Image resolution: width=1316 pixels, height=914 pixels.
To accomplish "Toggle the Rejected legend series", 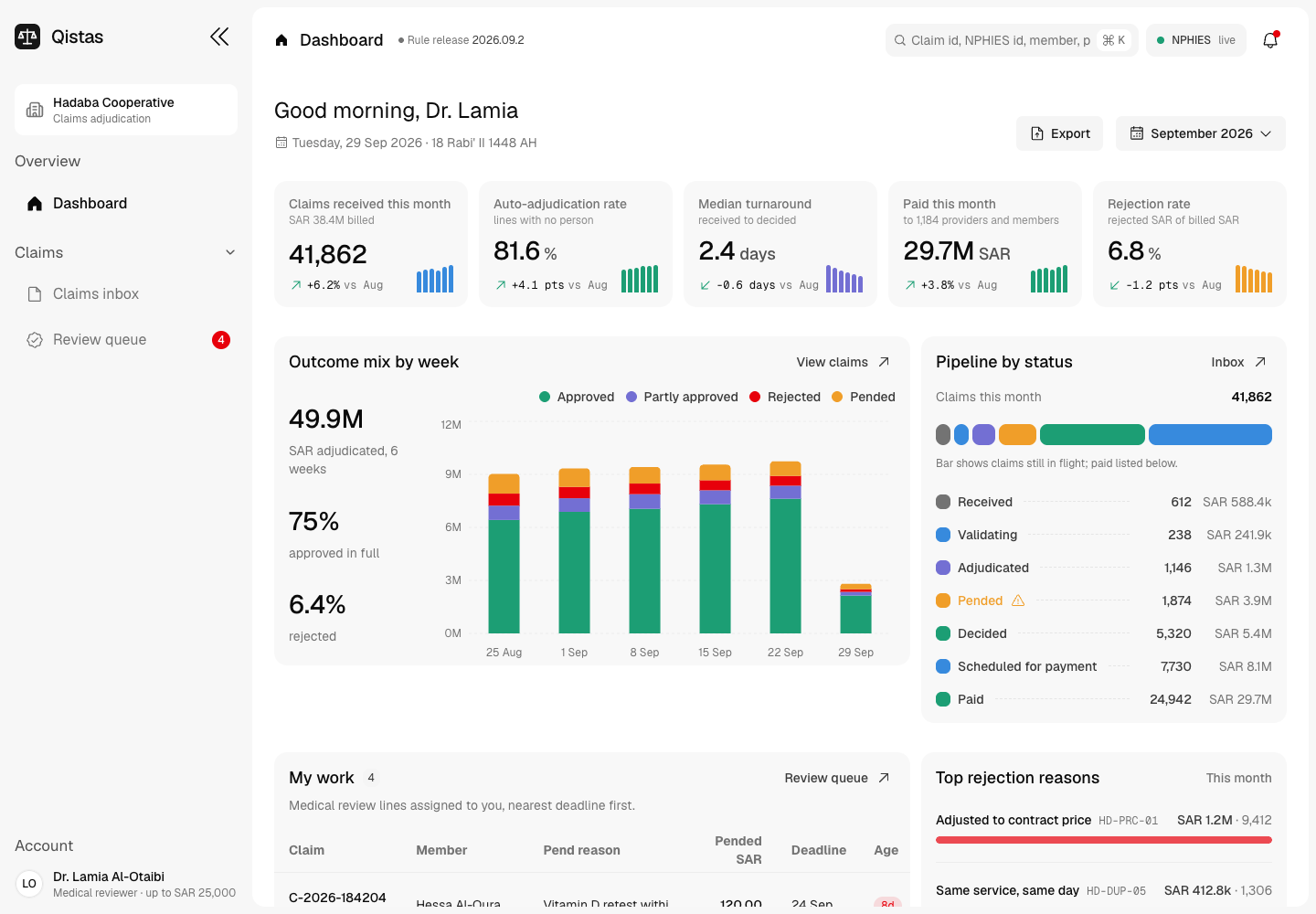I will (785, 397).
